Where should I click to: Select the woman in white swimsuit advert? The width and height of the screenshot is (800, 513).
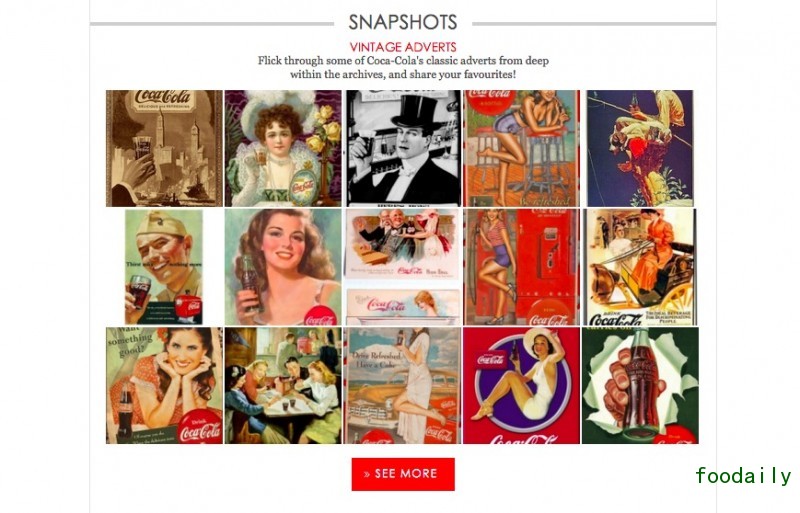(521, 385)
